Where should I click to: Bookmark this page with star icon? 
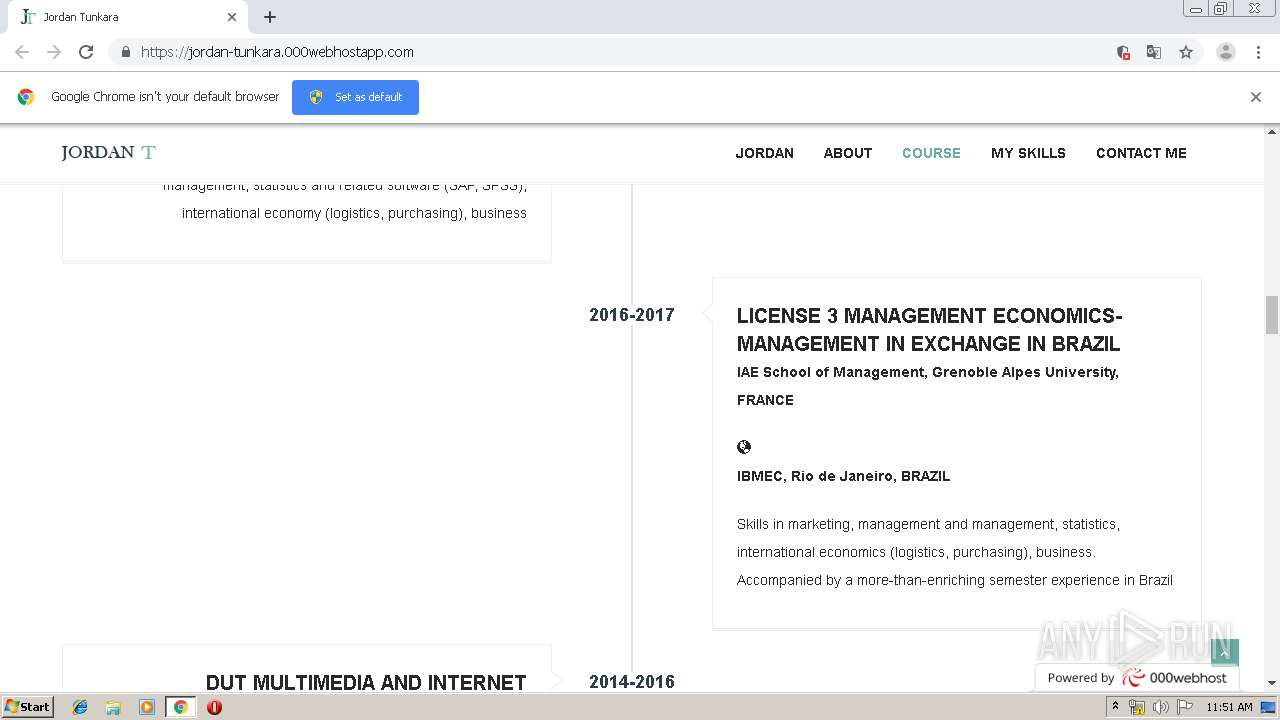point(1186,52)
